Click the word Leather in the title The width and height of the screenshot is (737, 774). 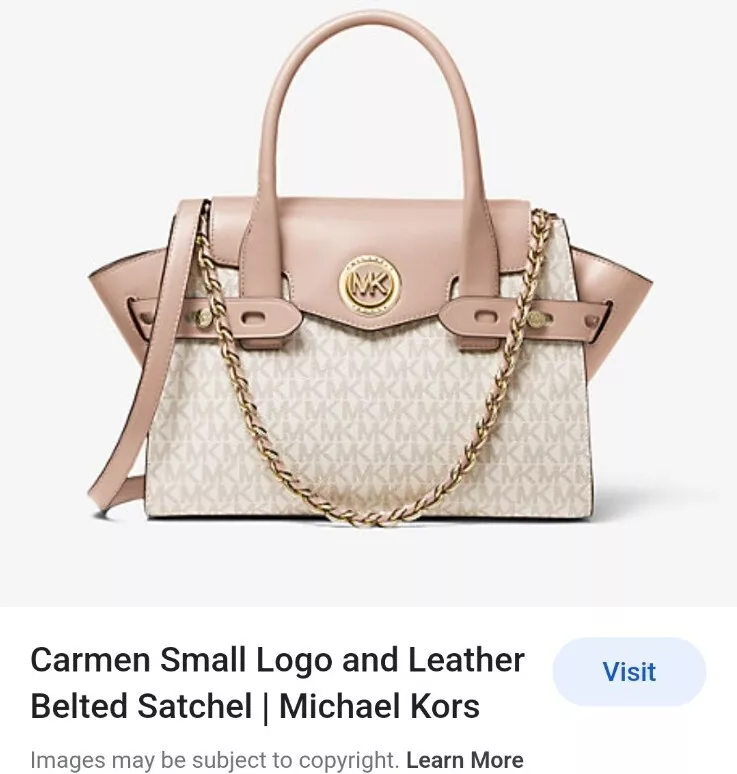[466, 659]
